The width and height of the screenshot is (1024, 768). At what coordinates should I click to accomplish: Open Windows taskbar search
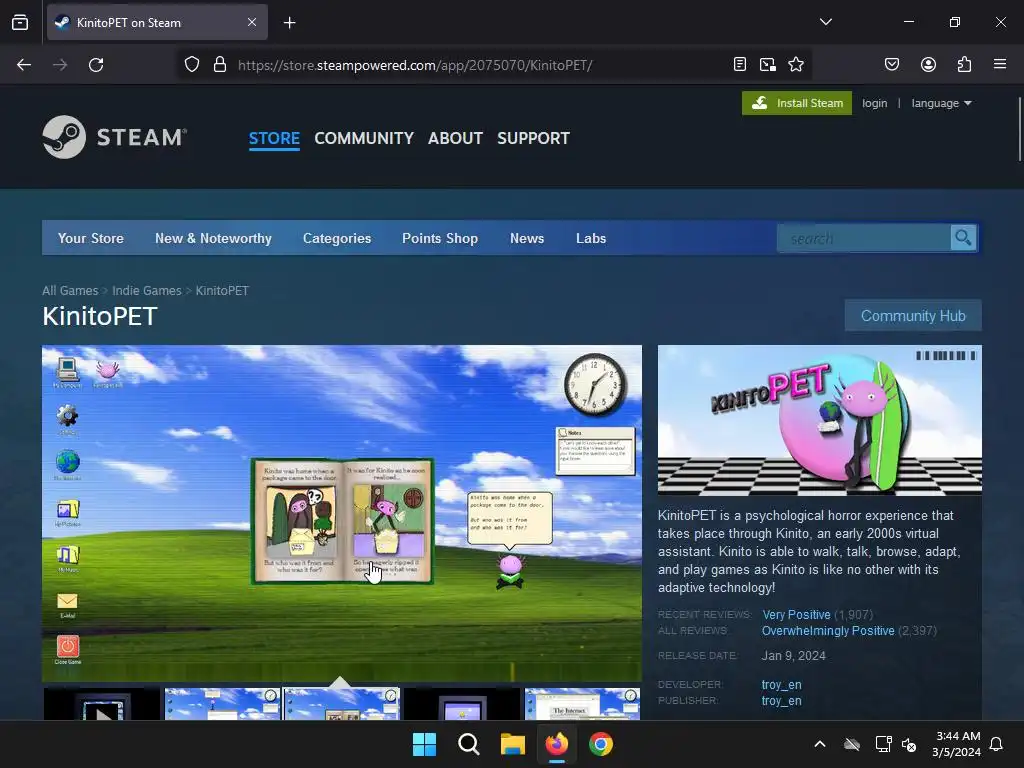(469, 744)
